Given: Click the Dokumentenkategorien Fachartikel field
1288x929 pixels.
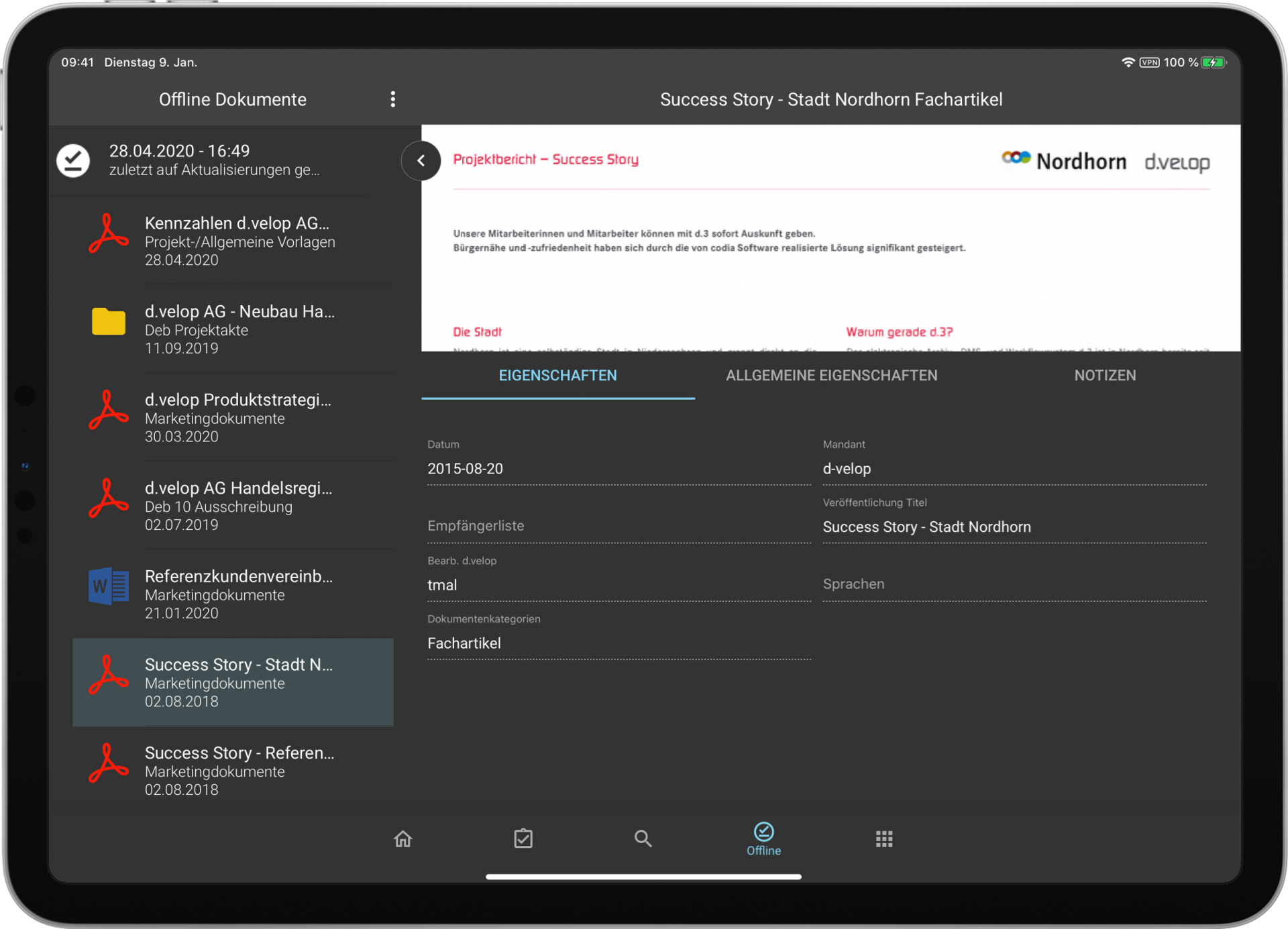Looking at the screenshot, I should 618,643.
